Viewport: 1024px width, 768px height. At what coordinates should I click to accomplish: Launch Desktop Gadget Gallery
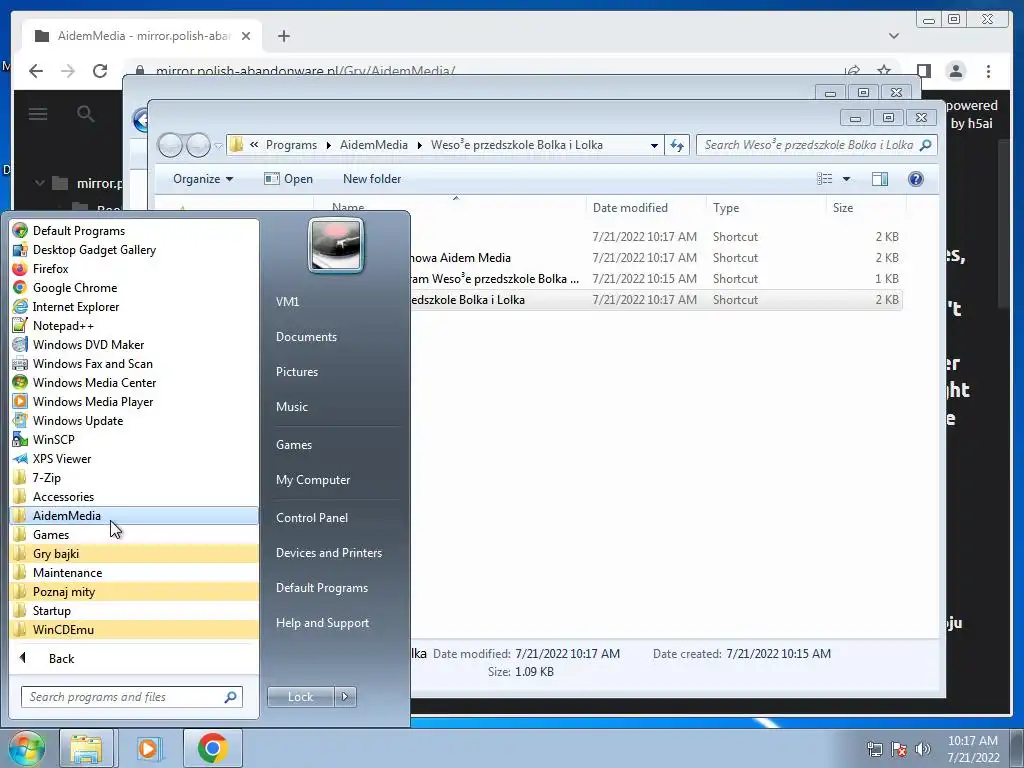coord(134,249)
